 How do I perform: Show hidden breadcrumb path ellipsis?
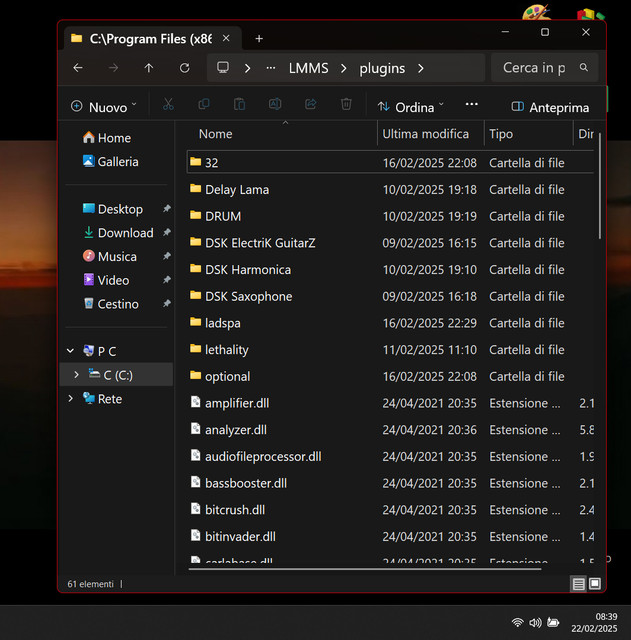click(271, 68)
